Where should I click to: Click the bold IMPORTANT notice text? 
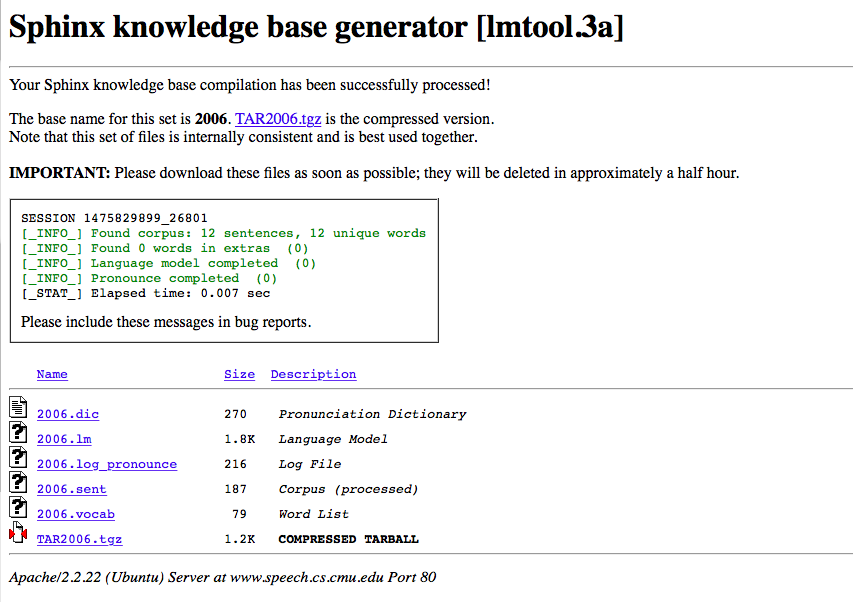click(60, 173)
